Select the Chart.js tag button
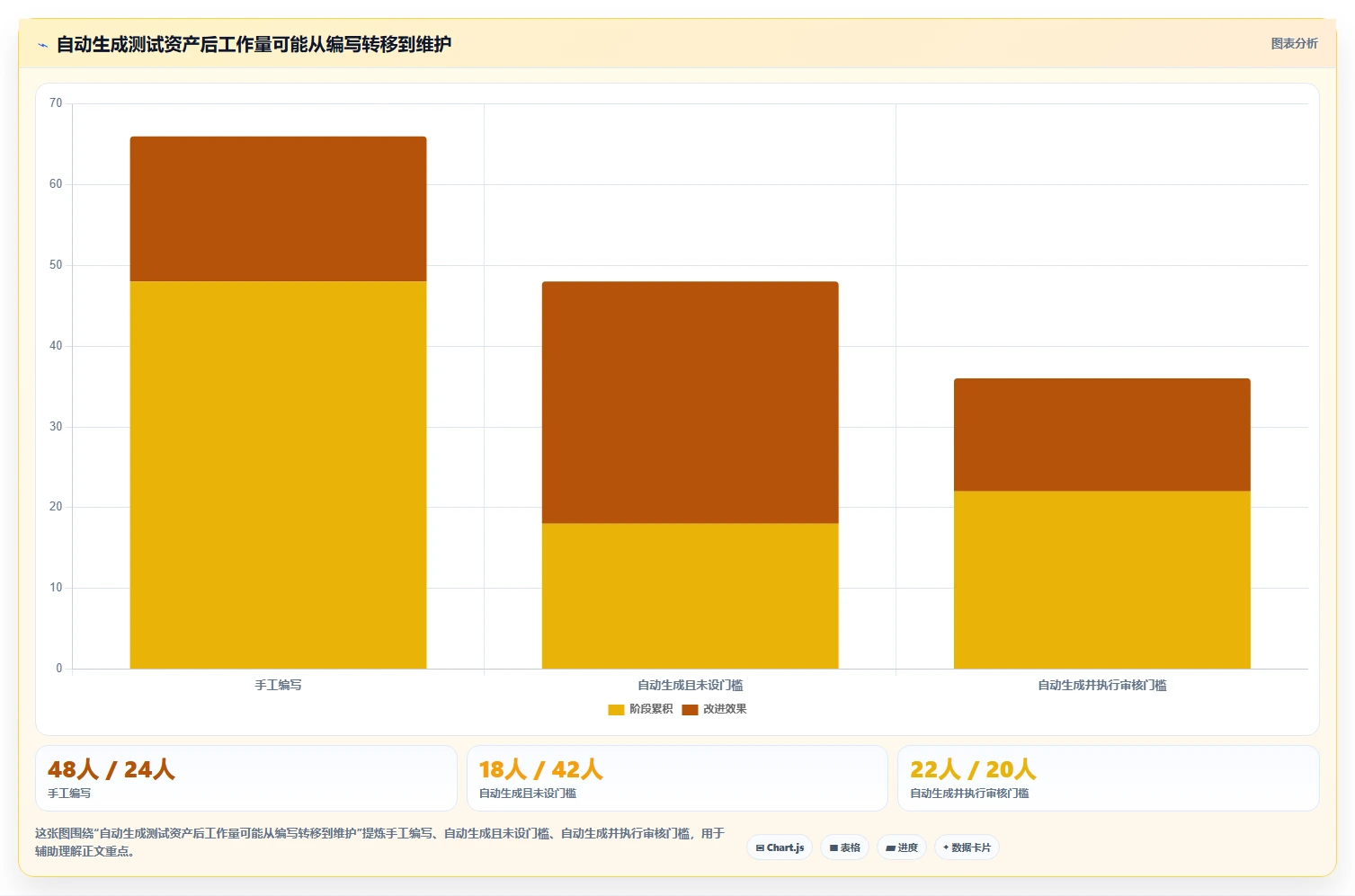The height and width of the screenshot is (896, 1355). 780,847
